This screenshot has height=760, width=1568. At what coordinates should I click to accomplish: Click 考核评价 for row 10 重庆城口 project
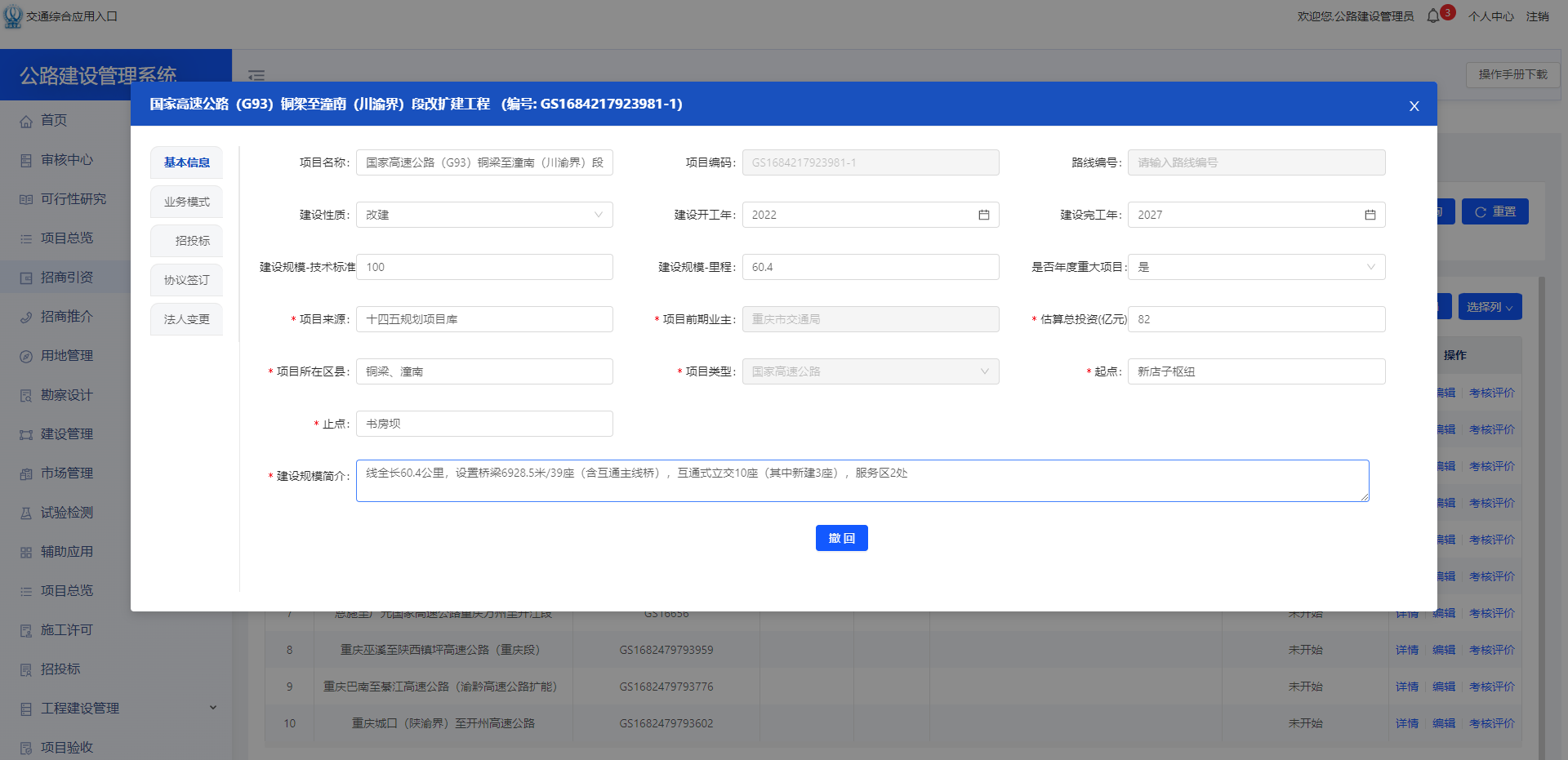(1492, 723)
